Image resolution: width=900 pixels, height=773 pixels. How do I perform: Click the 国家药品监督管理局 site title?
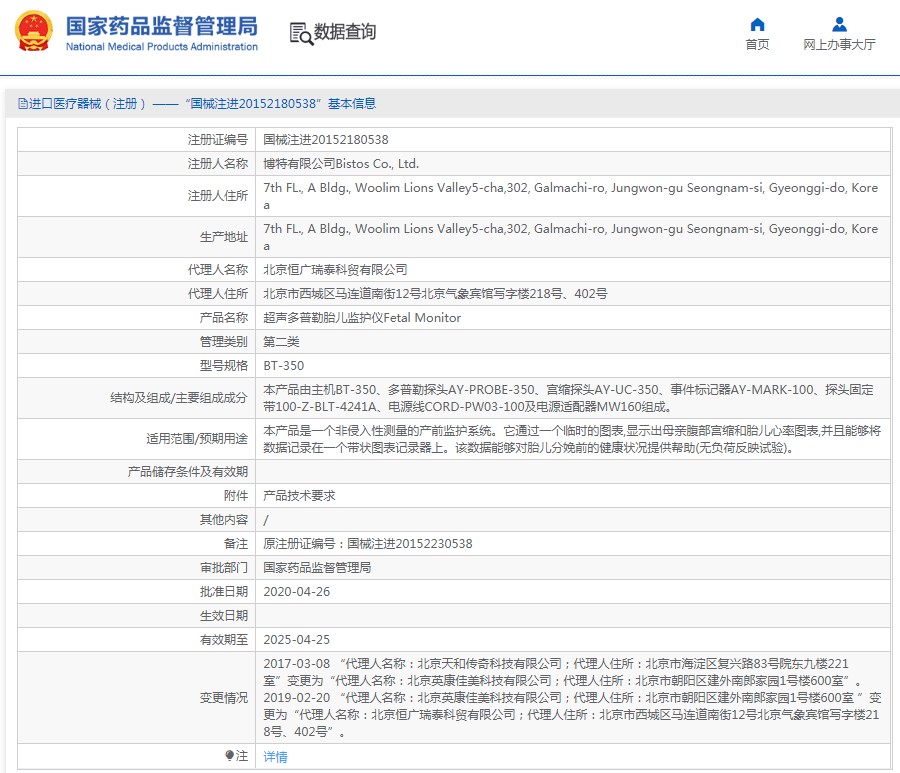[161, 26]
